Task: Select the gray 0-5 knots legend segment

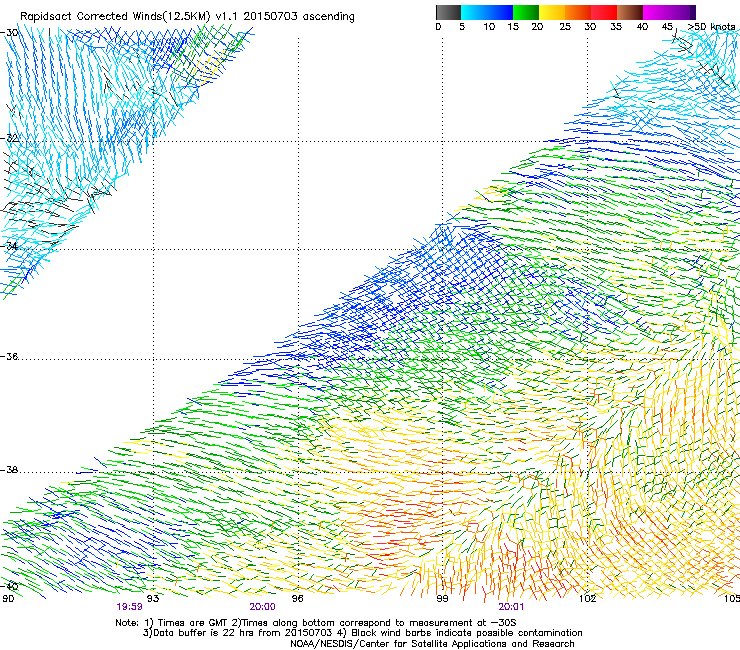Action: point(448,12)
